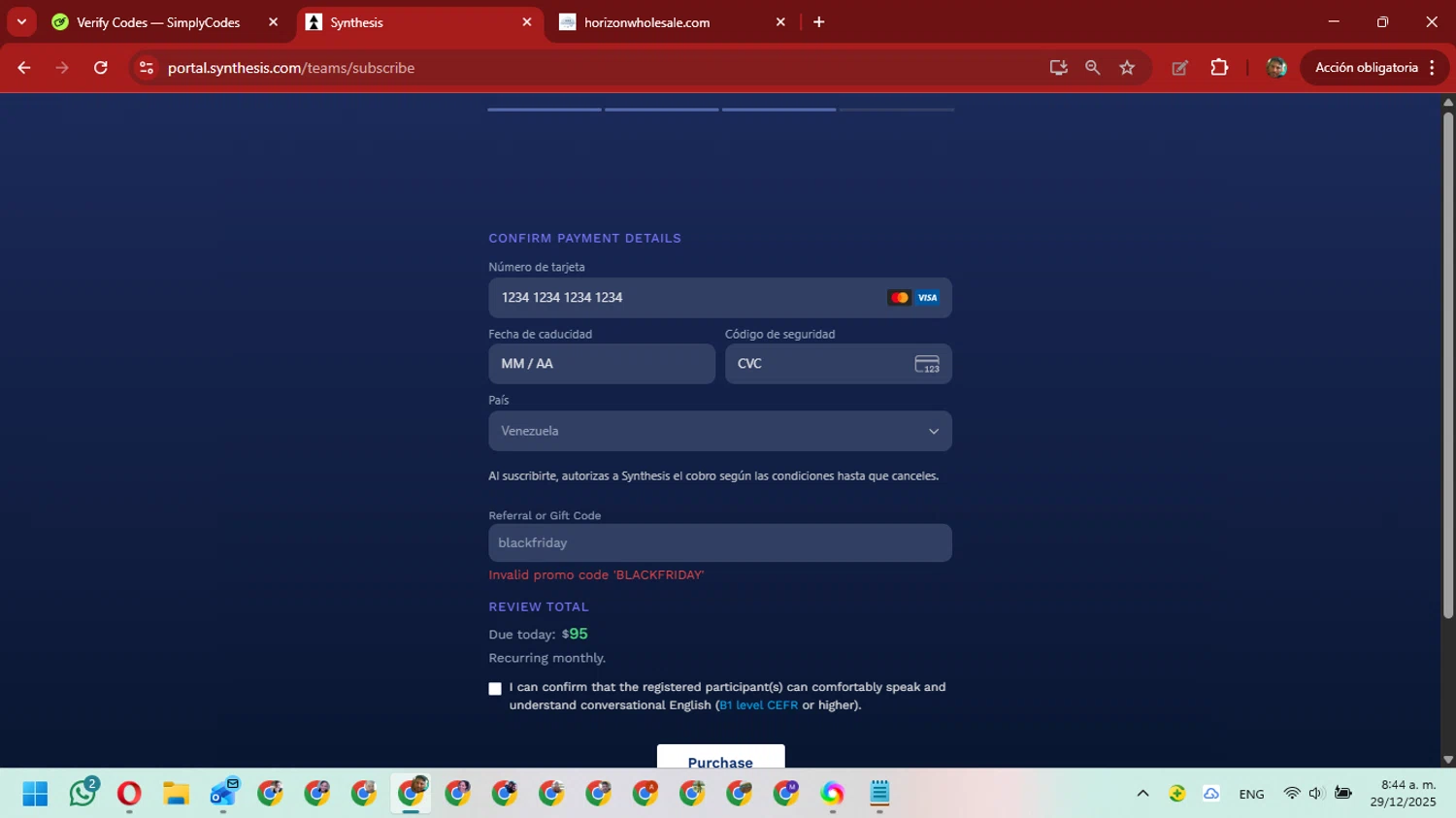Click the CVC security code field
1456x818 pixels.
839,364
